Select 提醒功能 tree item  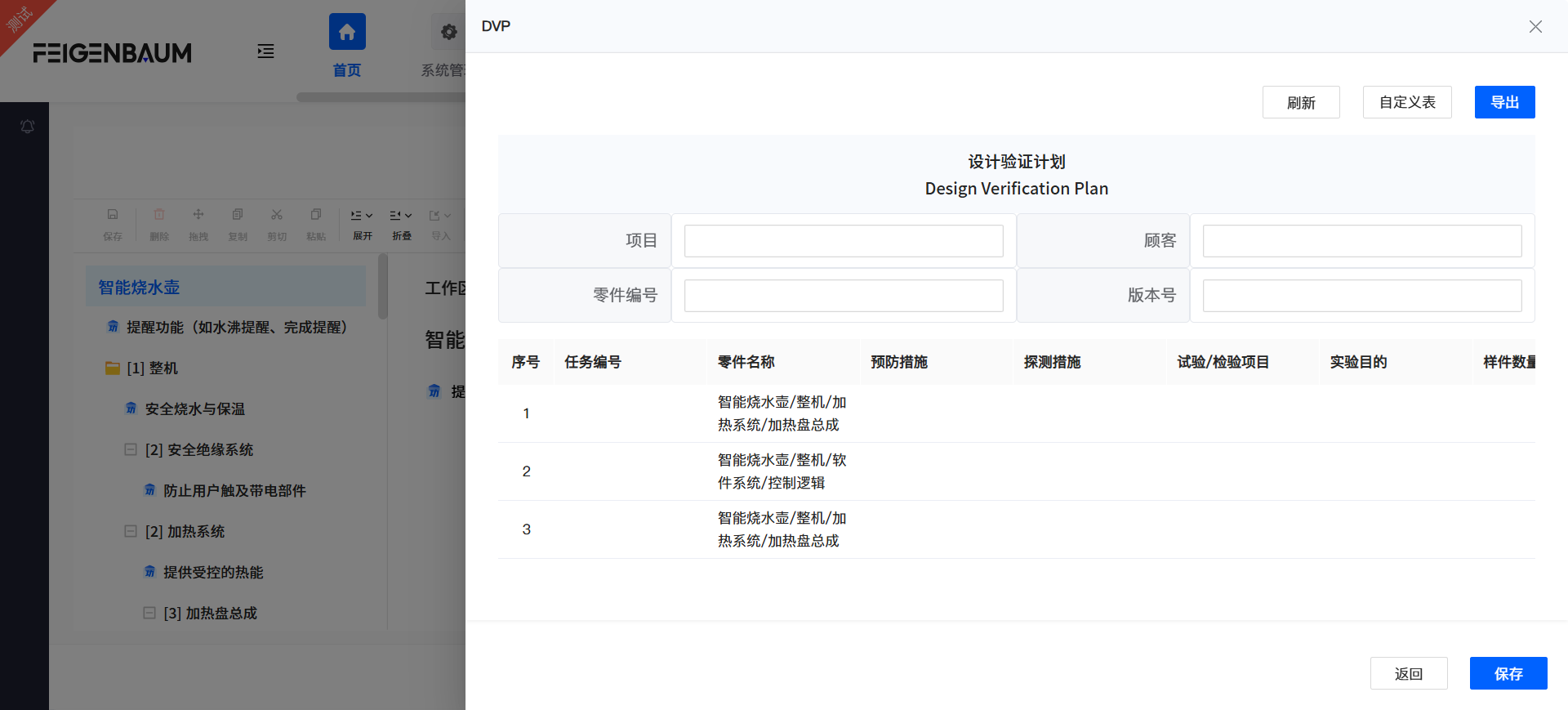tap(237, 327)
